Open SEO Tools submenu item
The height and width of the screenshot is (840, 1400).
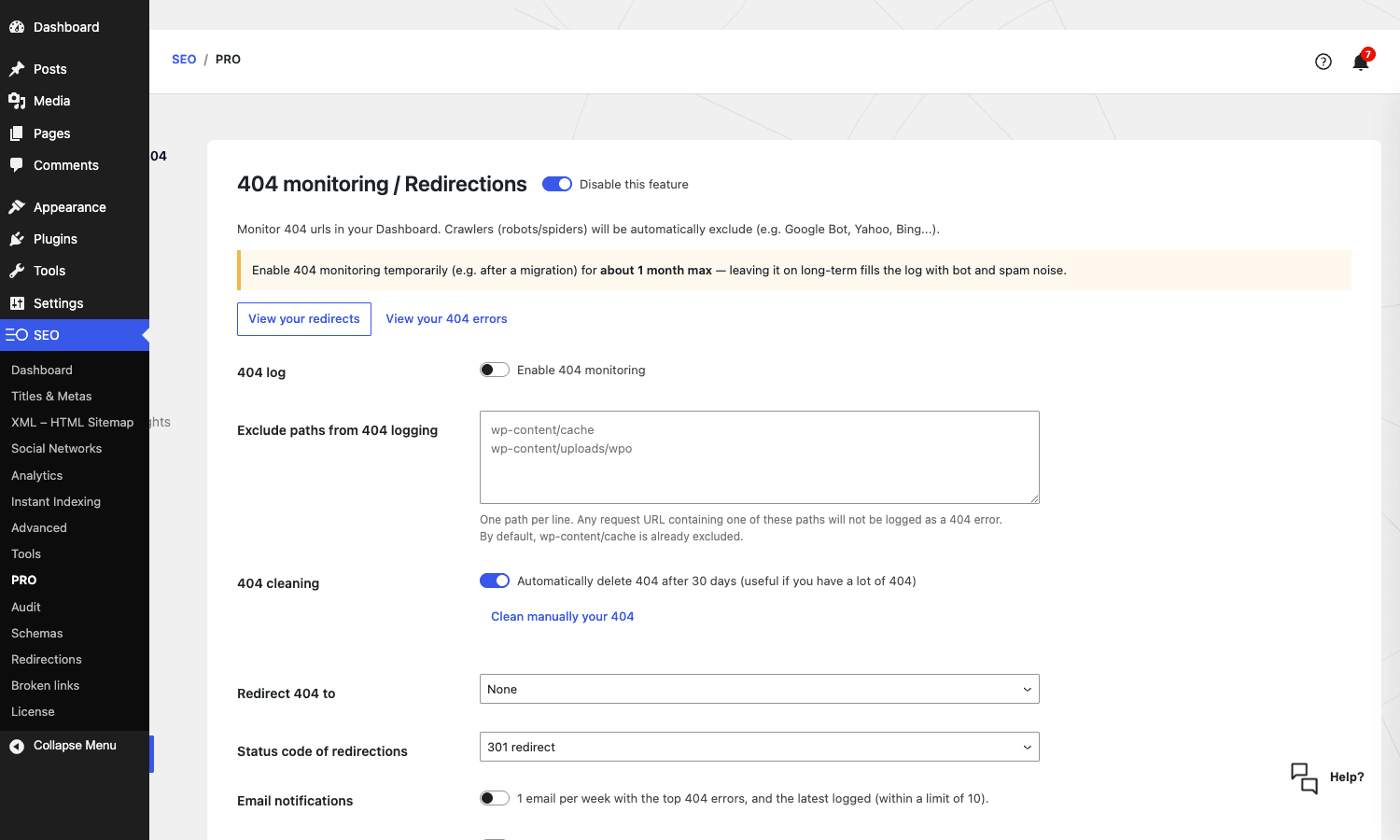pos(26,554)
